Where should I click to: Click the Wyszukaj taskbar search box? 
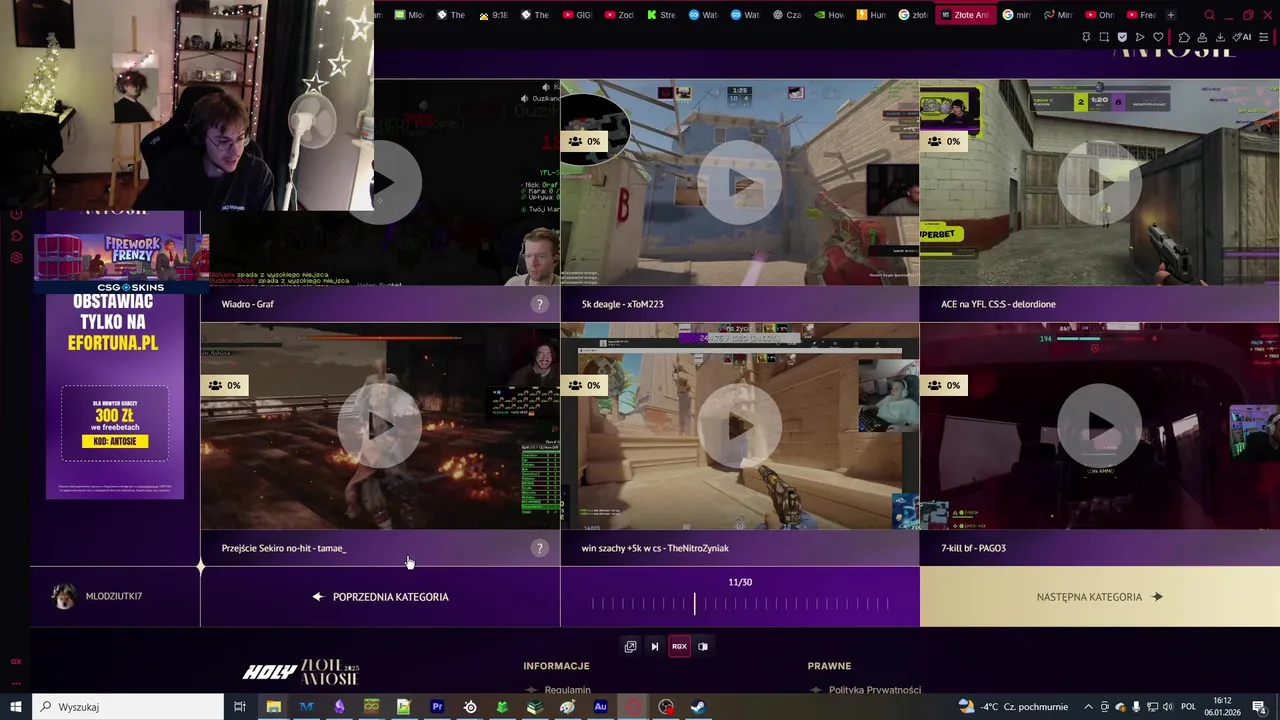tap(128, 707)
